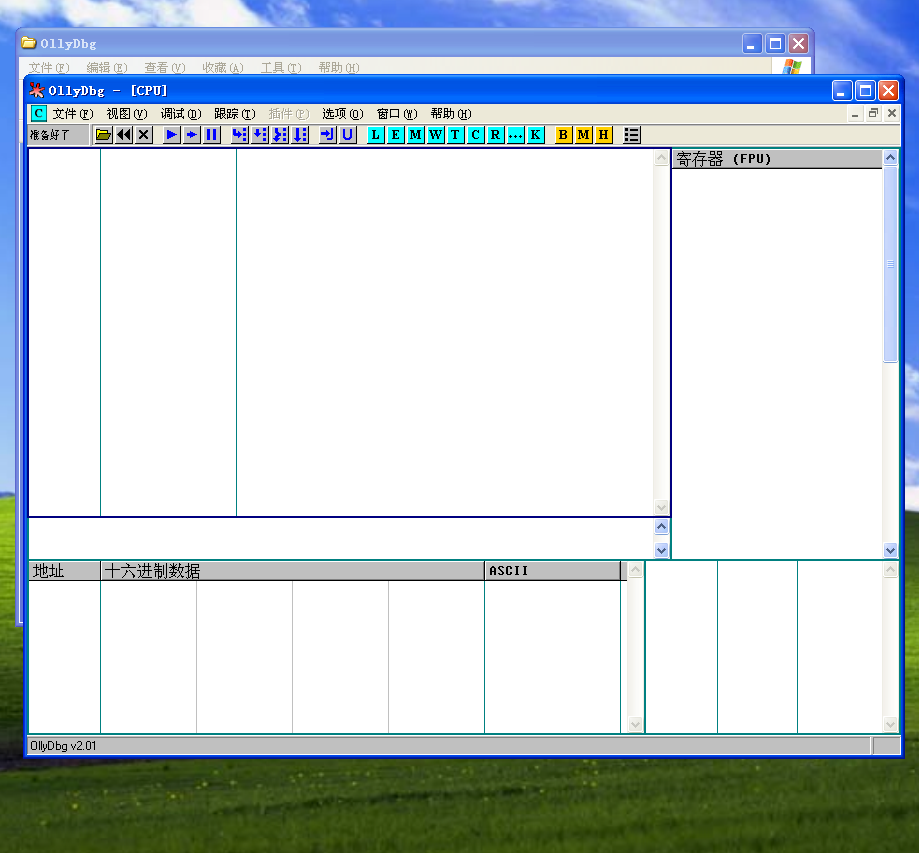
Task: Click the 十六进制数据 column header
Action: (292, 571)
